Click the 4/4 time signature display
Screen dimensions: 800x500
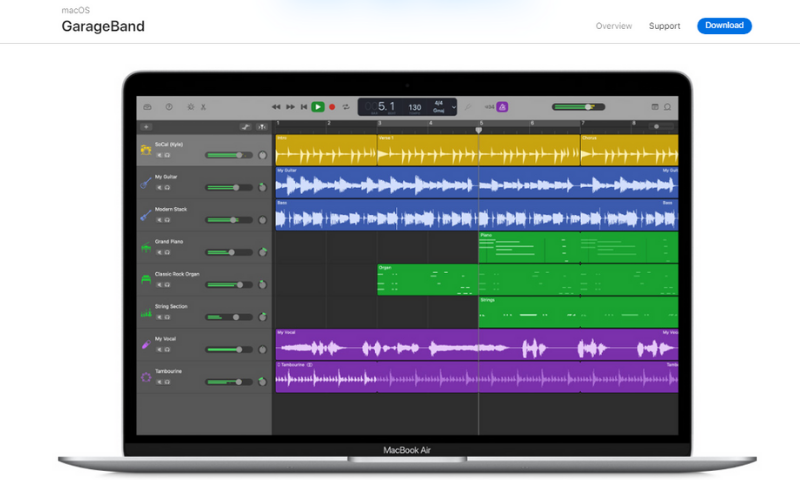tap(439, 103)
